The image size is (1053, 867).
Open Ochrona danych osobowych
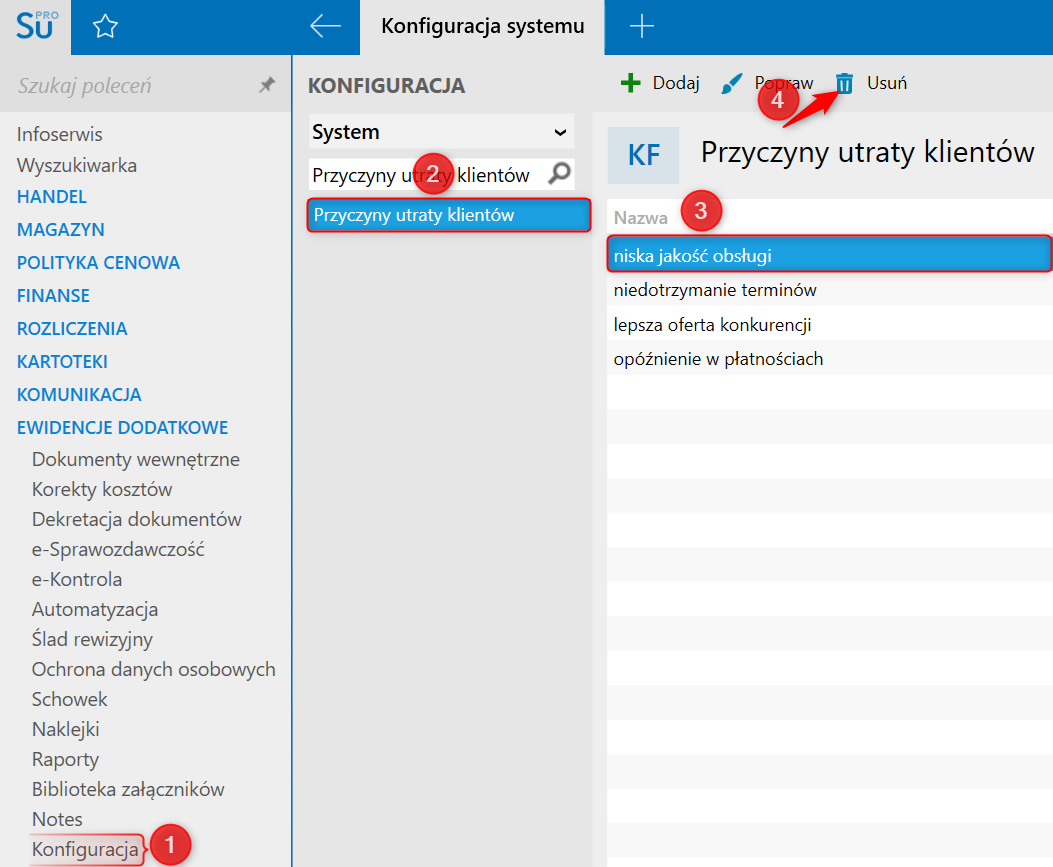click(x=153, y=670)
